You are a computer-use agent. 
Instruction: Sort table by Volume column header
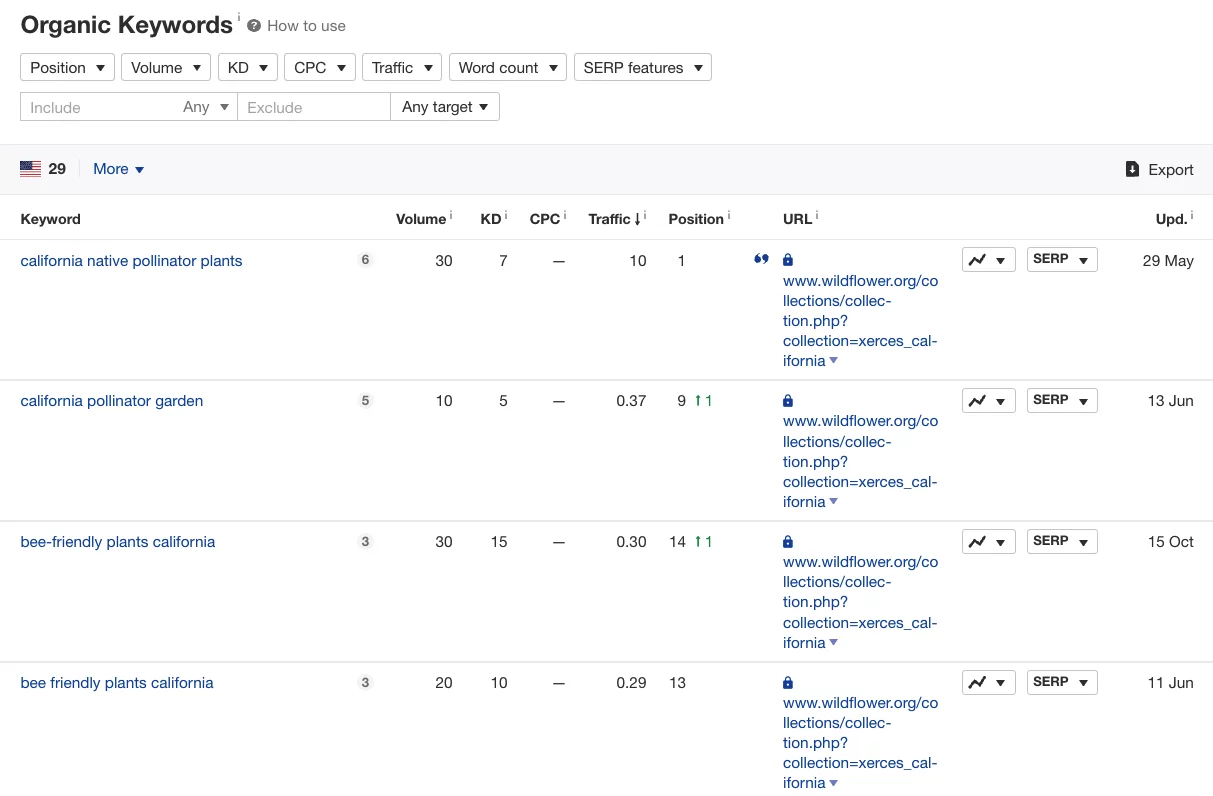coord(420,219)
